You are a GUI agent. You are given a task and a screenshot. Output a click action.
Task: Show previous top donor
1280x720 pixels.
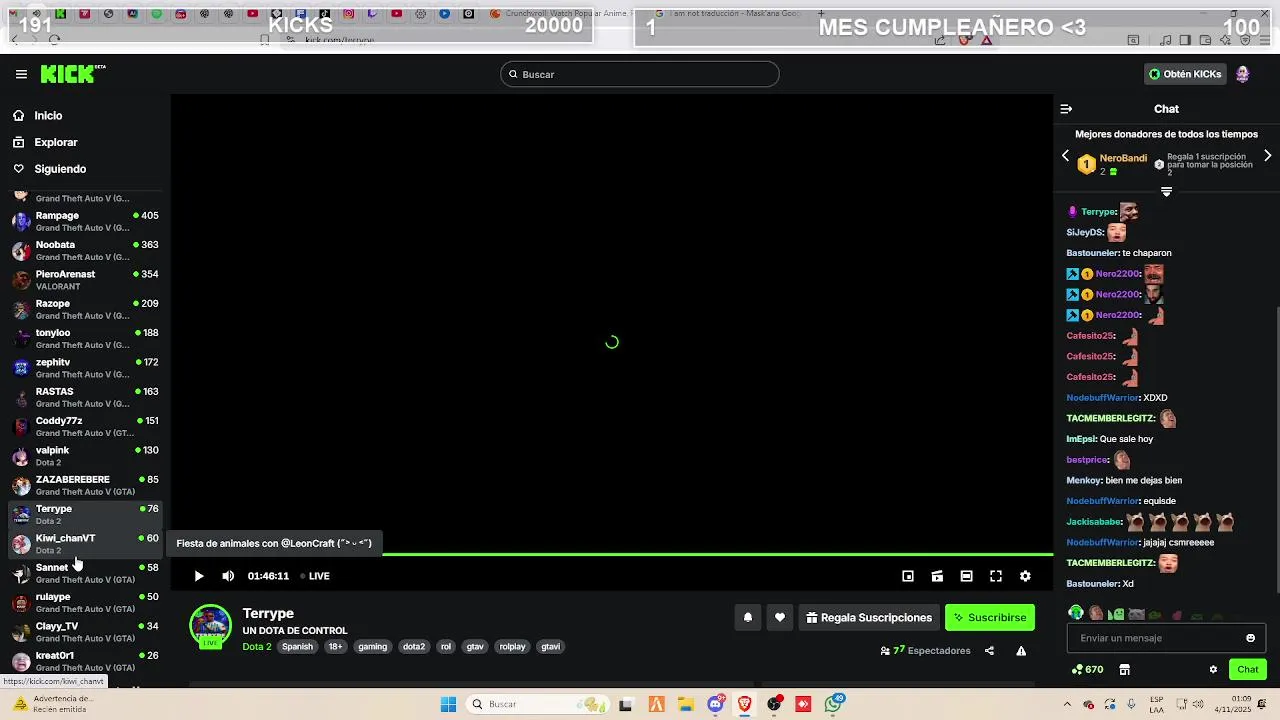point(1065,156)
